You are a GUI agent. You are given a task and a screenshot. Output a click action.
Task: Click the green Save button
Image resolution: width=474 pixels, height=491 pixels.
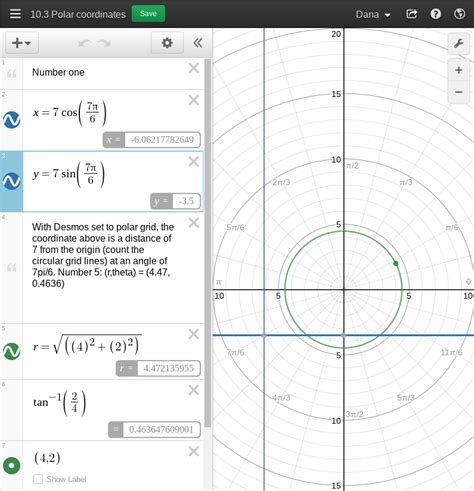coord(148,14)
